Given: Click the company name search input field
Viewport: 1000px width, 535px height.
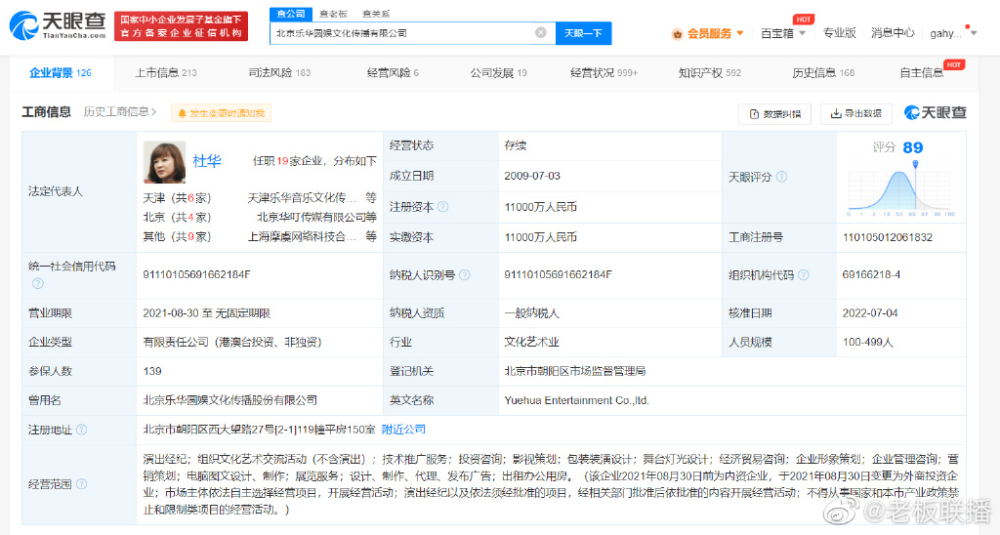Looking at the screenshot, I should click(x=400, y=33).
